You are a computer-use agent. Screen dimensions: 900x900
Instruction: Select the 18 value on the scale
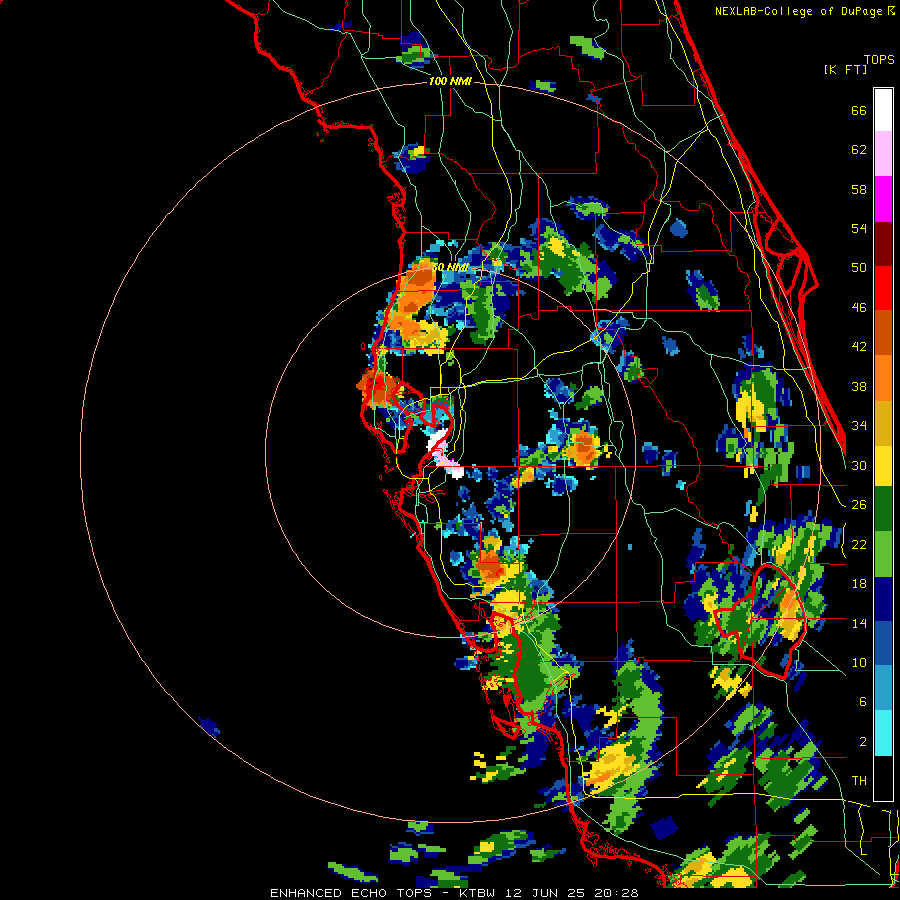[859, 584]
